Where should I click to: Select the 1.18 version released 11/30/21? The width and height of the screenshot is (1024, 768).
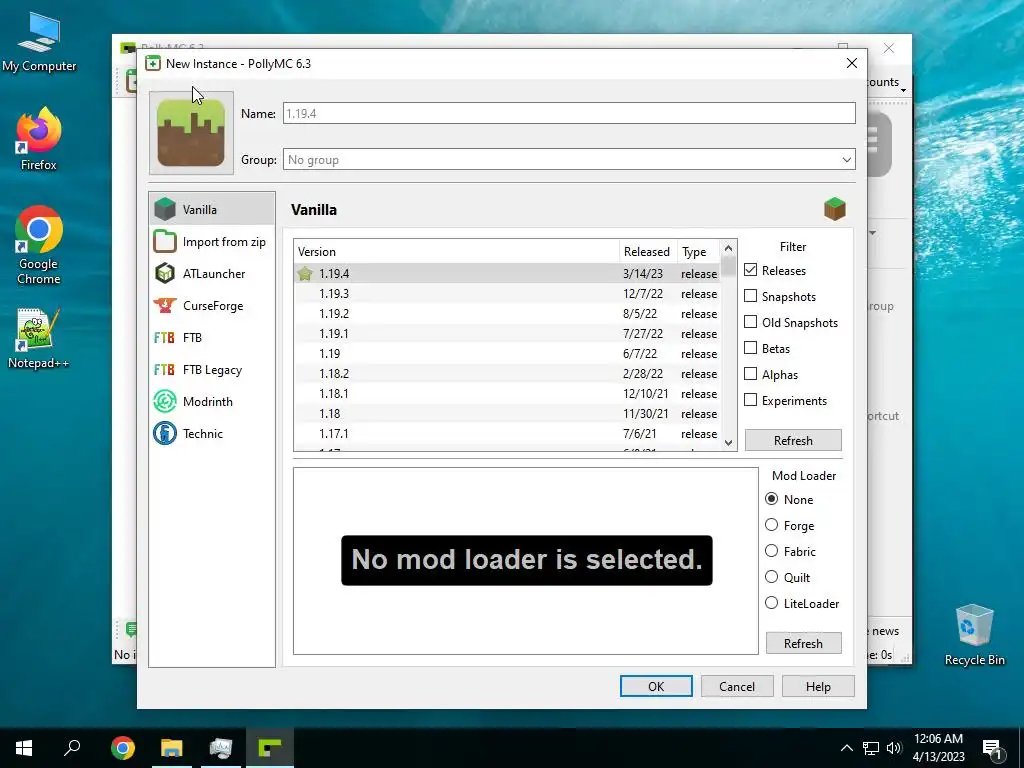coord(507,413)
